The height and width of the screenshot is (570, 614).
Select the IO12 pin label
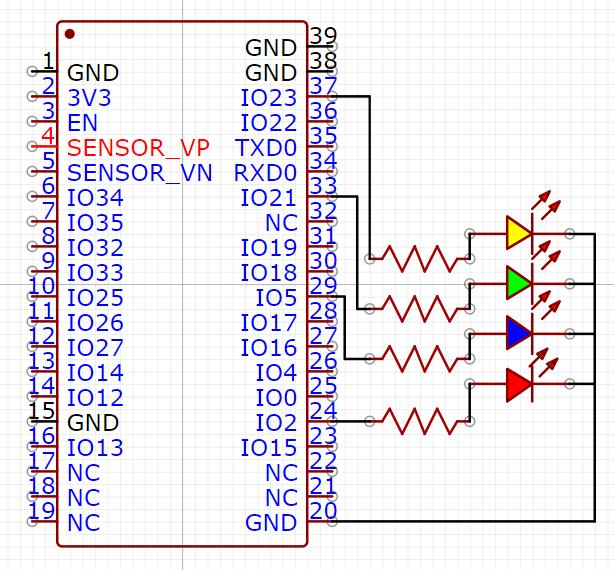(95, 398)
